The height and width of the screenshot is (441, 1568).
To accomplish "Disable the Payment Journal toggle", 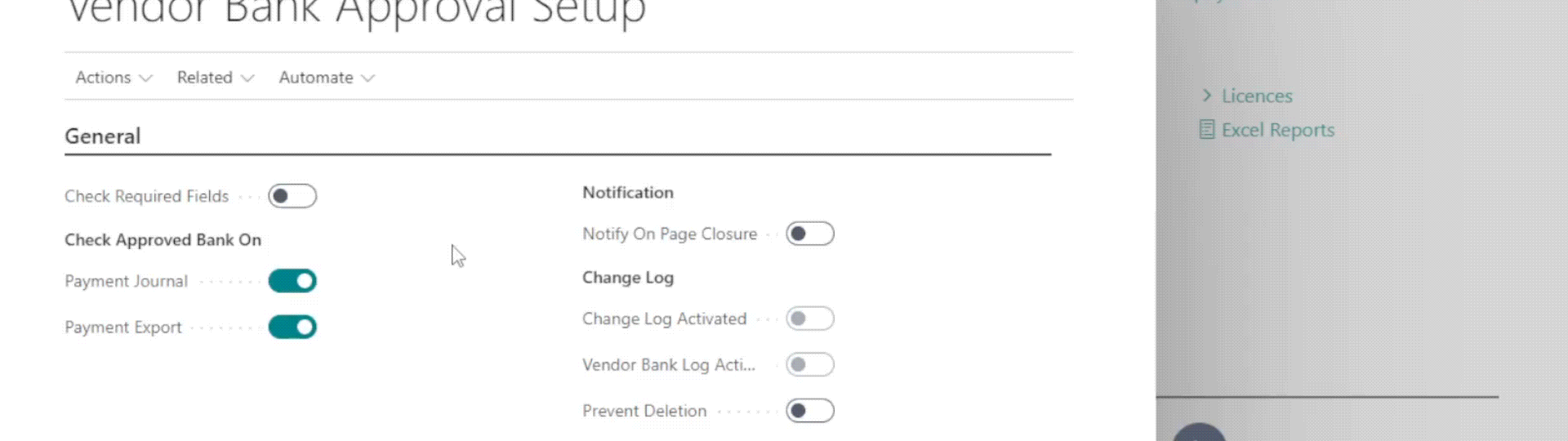I will [x=292, y=281].
